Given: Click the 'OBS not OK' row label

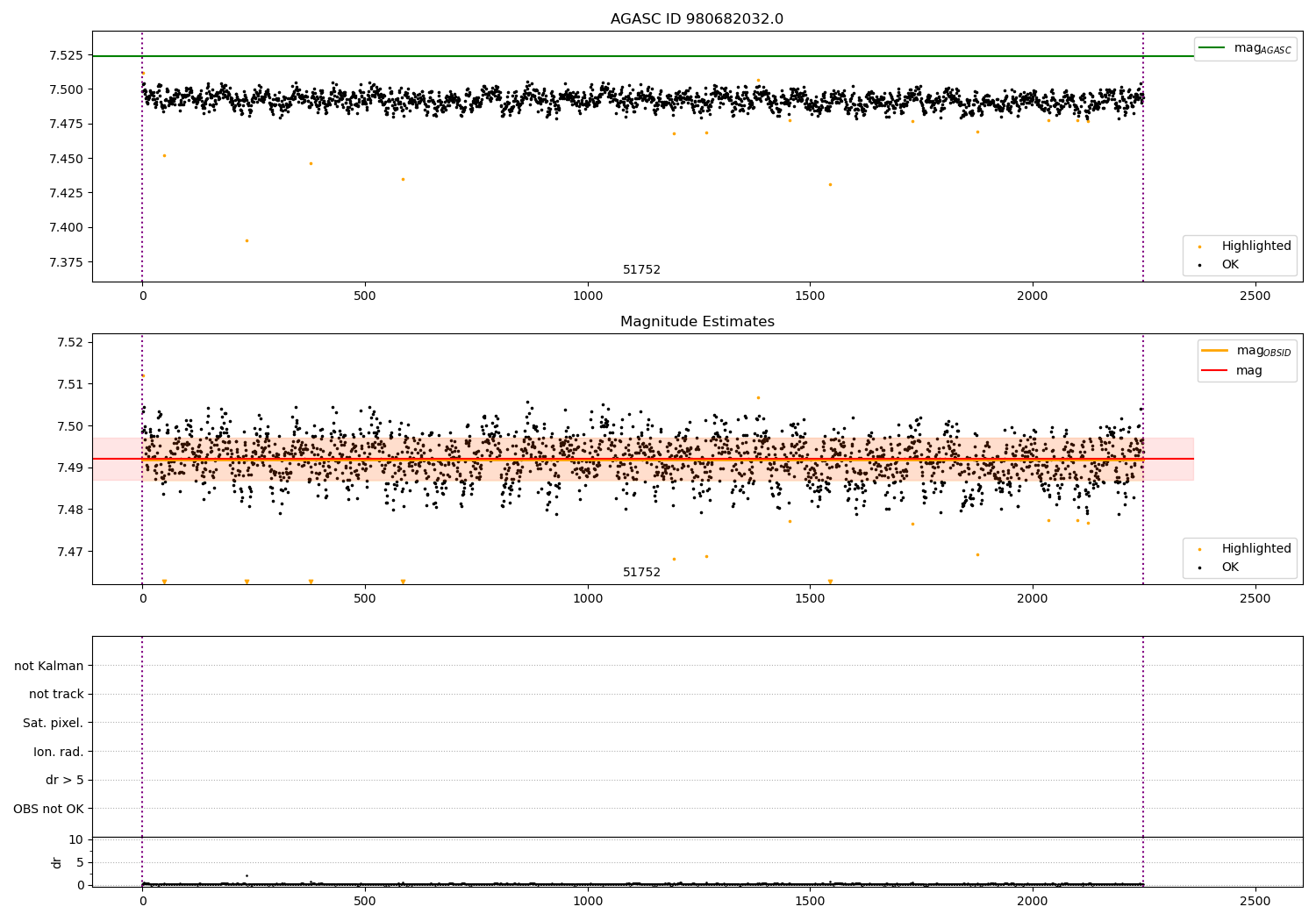Looking at the screenshot, I should coord(48,809).
